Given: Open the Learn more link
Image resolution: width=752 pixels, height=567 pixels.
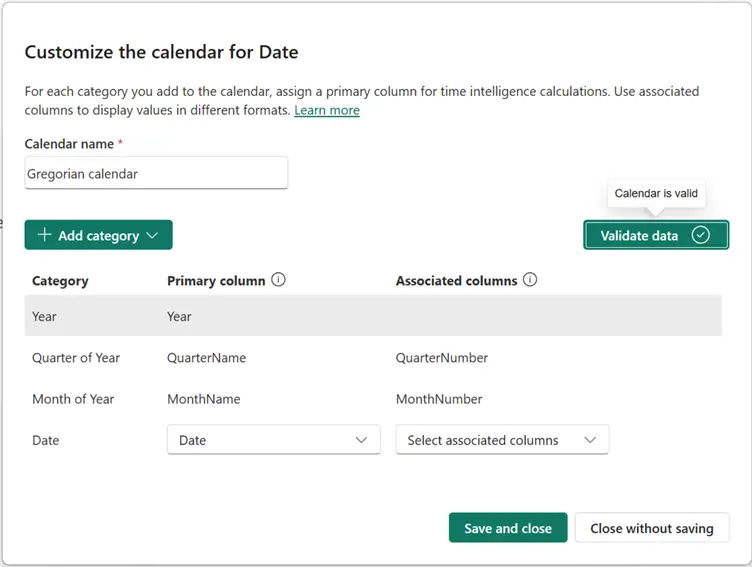Looking at the screenshot, I should pos(327,110).
